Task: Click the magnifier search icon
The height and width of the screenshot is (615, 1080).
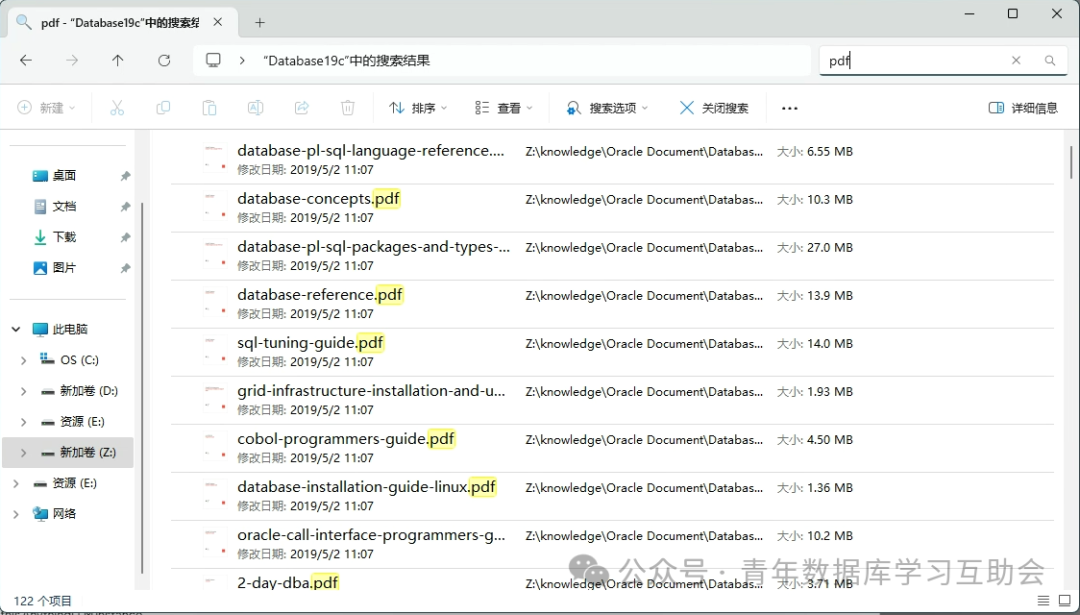Action: (x=1050, y=61)
